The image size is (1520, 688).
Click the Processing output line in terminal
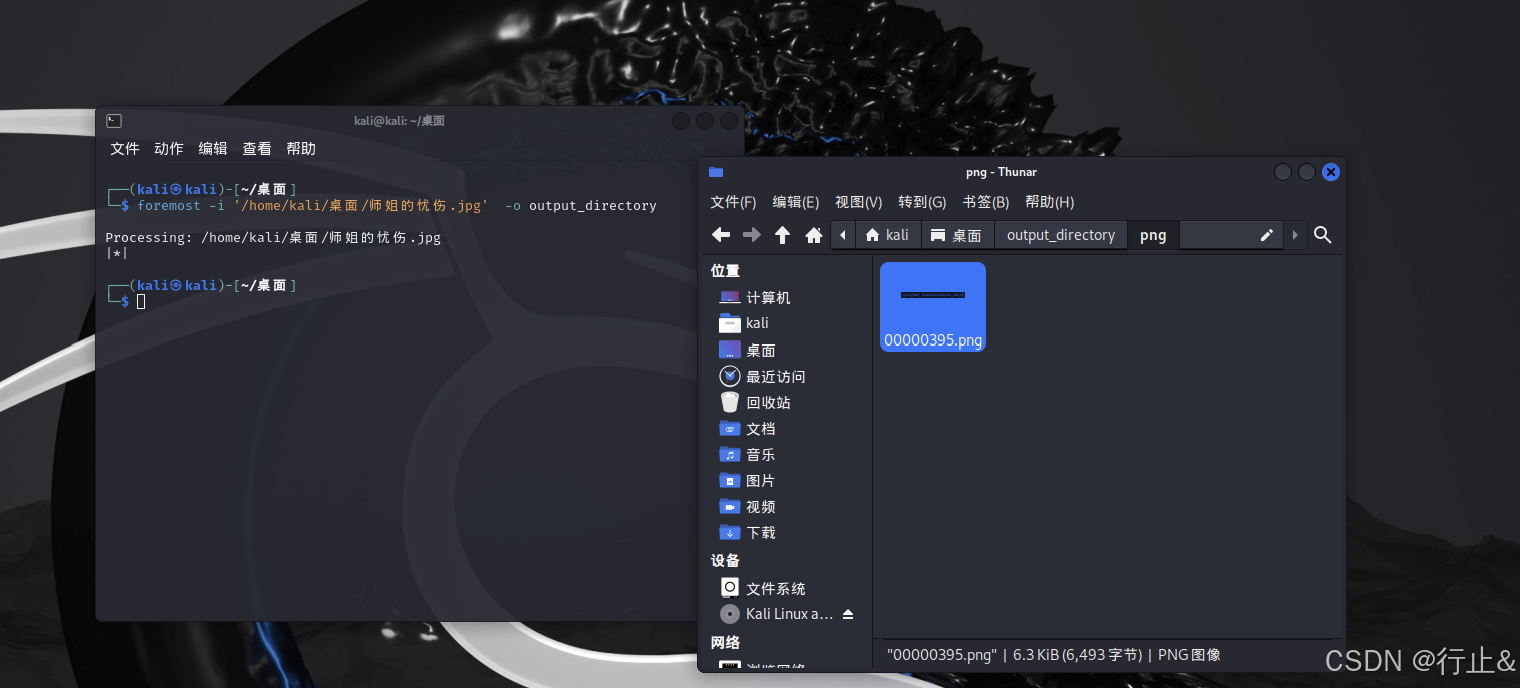[x=273, y=237]
